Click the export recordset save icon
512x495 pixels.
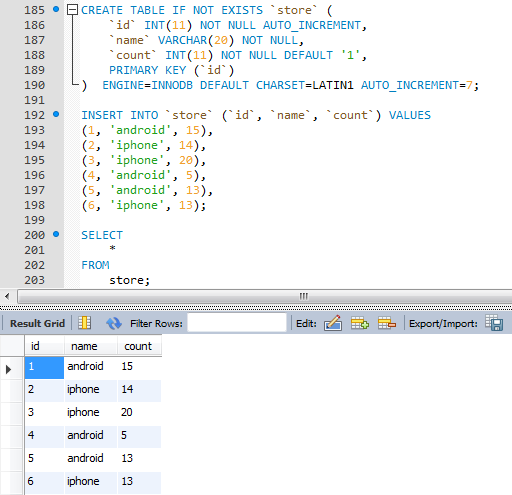click(494, 323)
